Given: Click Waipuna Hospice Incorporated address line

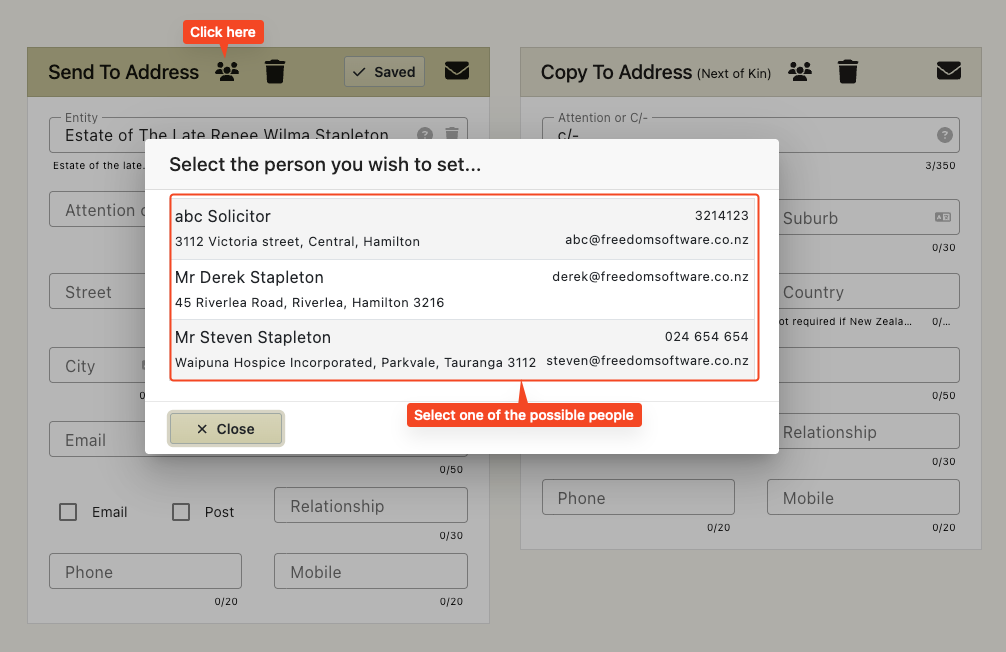Looking at the screenshot, I should coord(355,363).
